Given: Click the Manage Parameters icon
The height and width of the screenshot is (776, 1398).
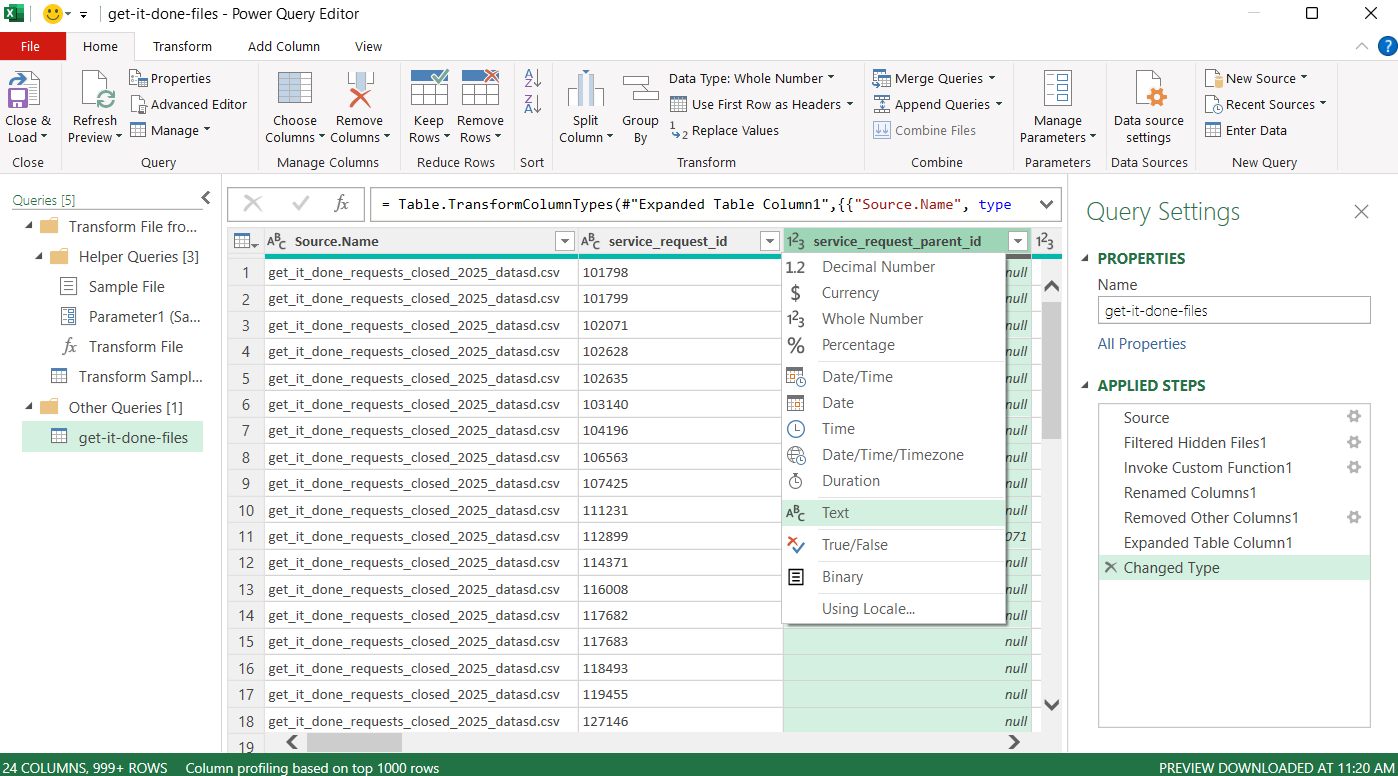Looking at the screenshot, I should click(x=1058, y=90).
